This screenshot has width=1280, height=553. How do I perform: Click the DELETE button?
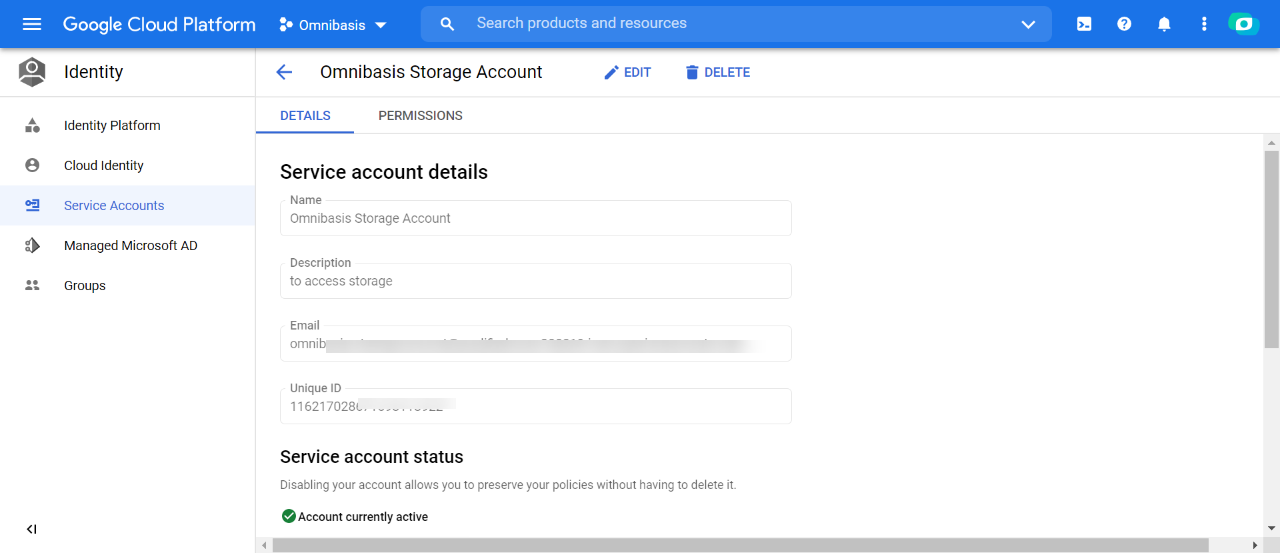coord(717,72)
